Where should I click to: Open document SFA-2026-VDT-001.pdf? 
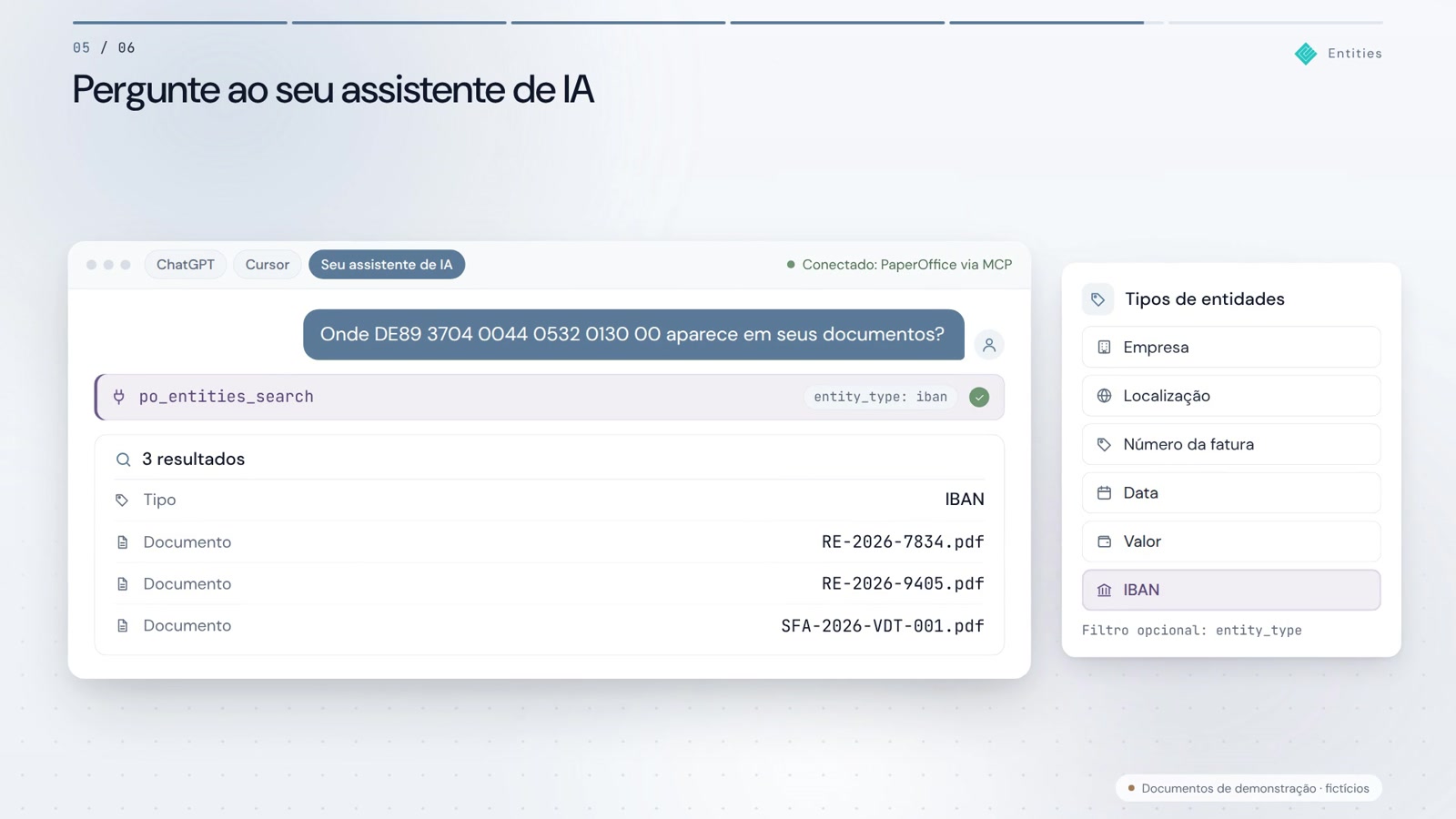[883, 626]
